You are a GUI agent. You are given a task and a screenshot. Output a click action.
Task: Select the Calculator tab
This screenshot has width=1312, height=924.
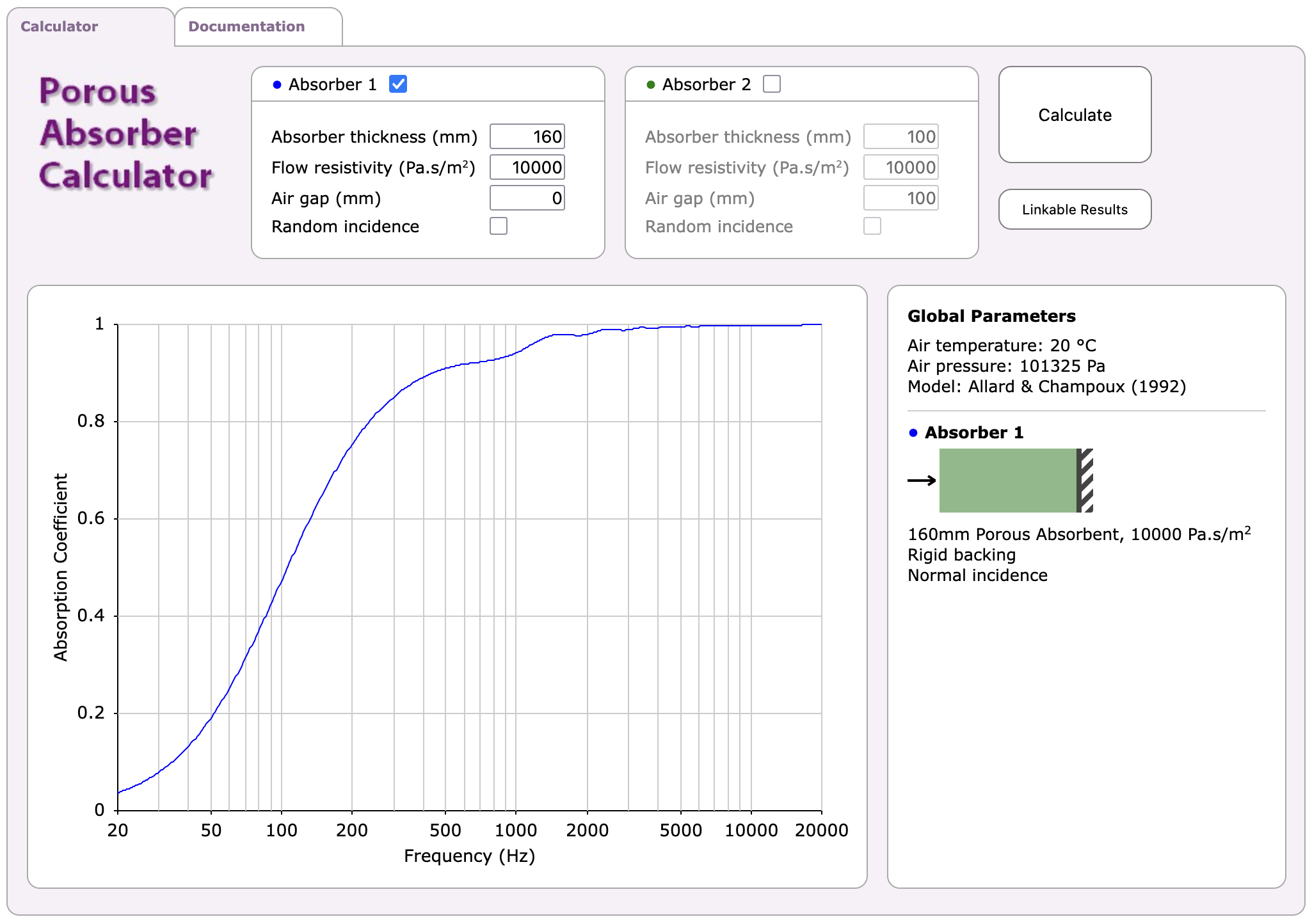tap(59, 27)
